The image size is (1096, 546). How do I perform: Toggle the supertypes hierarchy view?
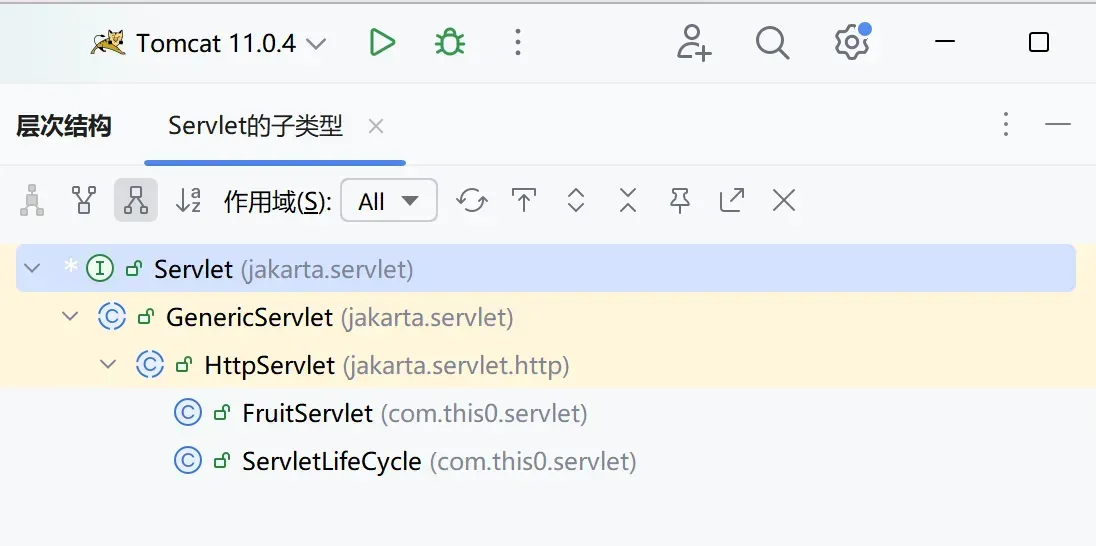point(85,201)
